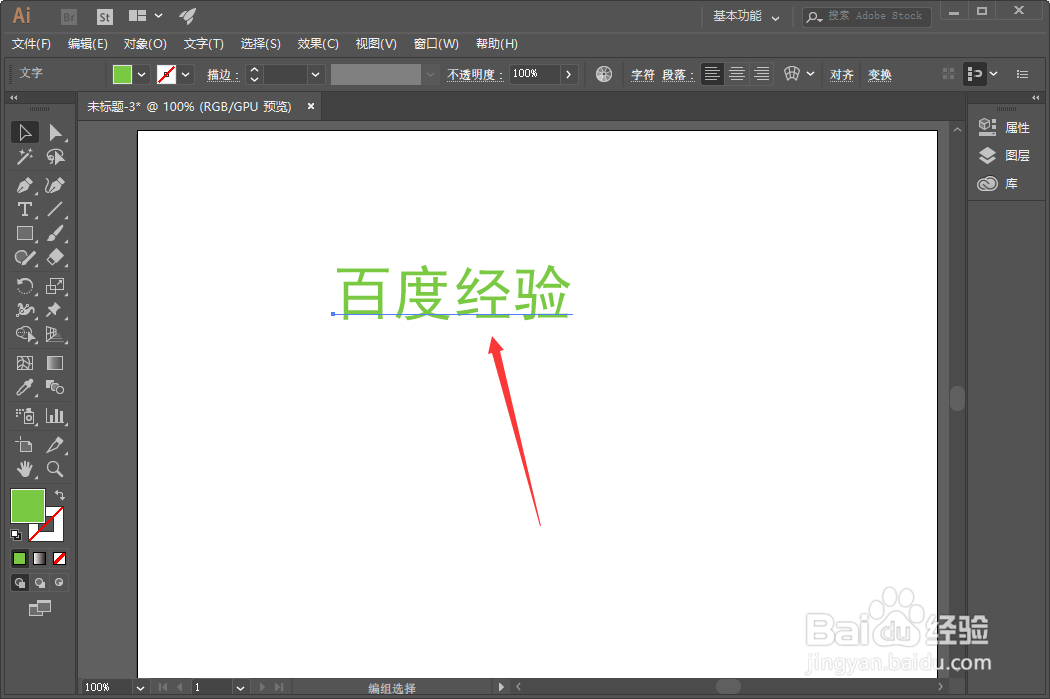Screen dimensions: 1050x699
Task: Align text left
Action: 712,74
